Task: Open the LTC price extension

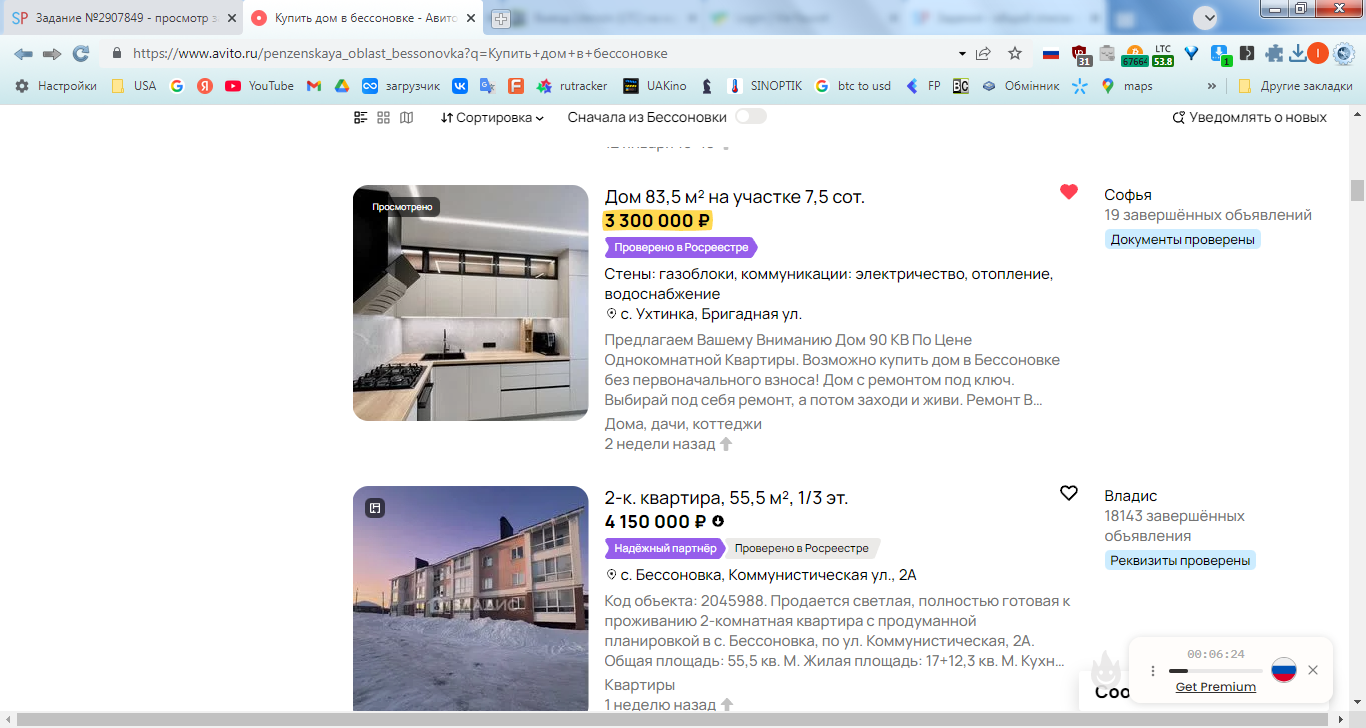Action: click(1163, 54)
